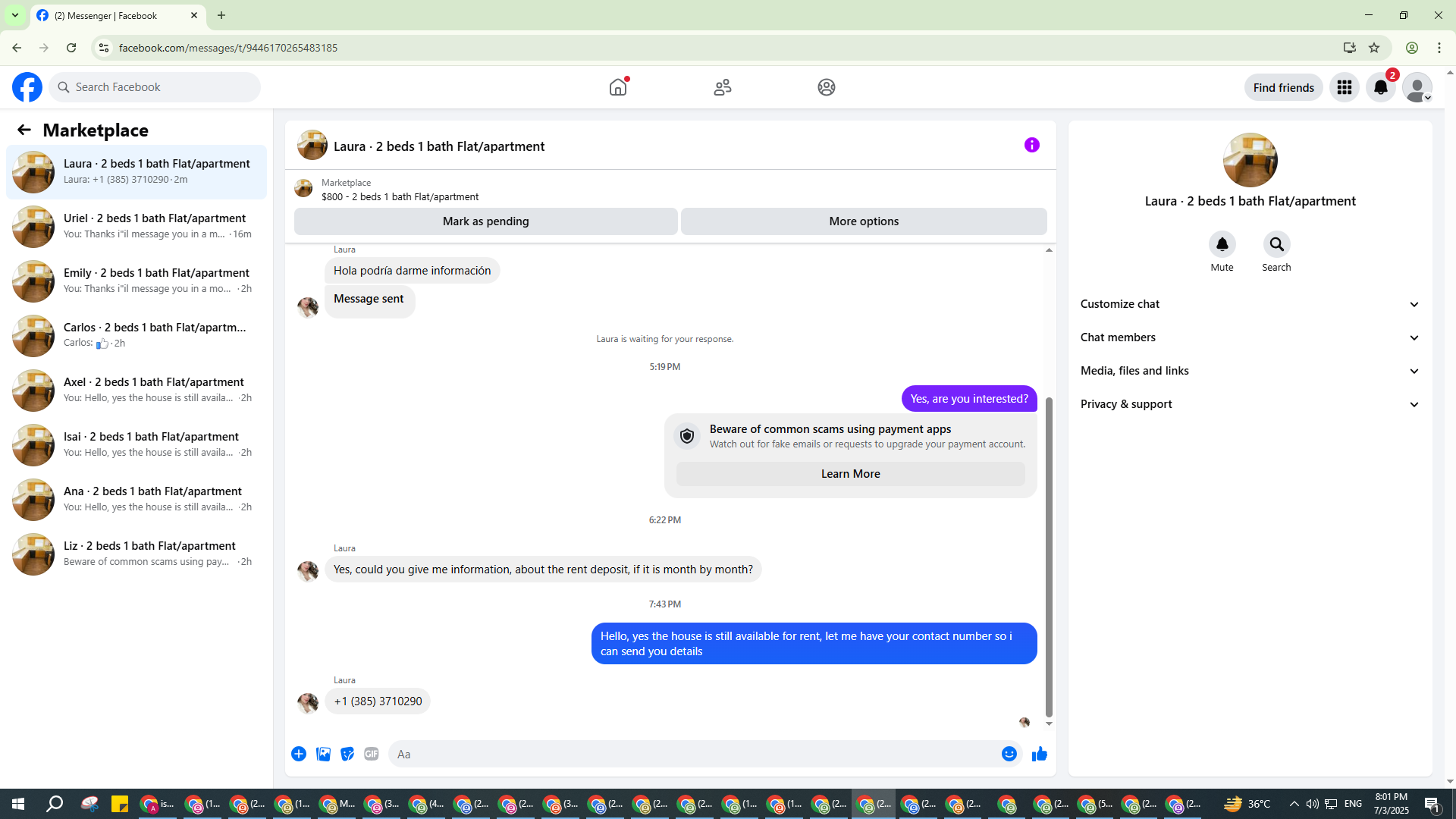
Task: Go to the Home tab
Action: point(618,87)
